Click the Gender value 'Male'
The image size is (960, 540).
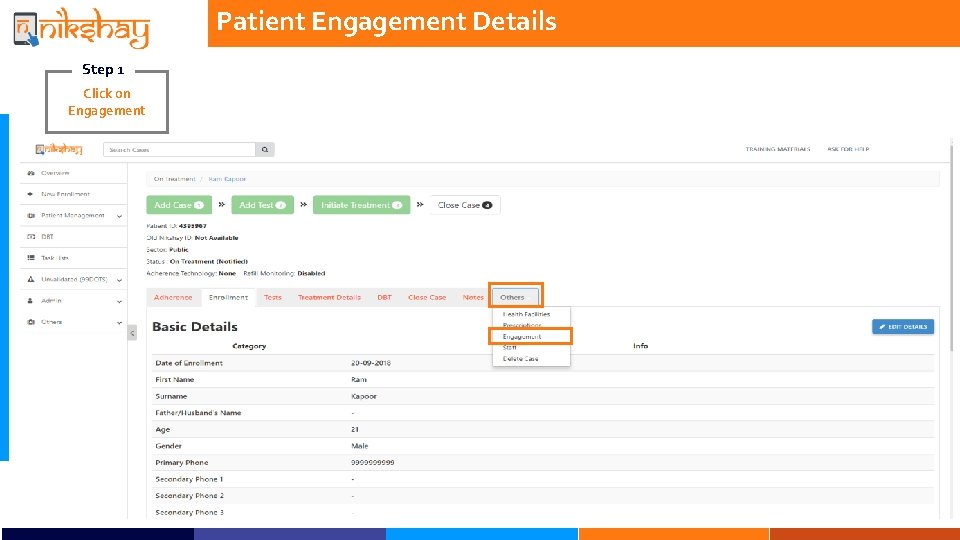(360, 446)
